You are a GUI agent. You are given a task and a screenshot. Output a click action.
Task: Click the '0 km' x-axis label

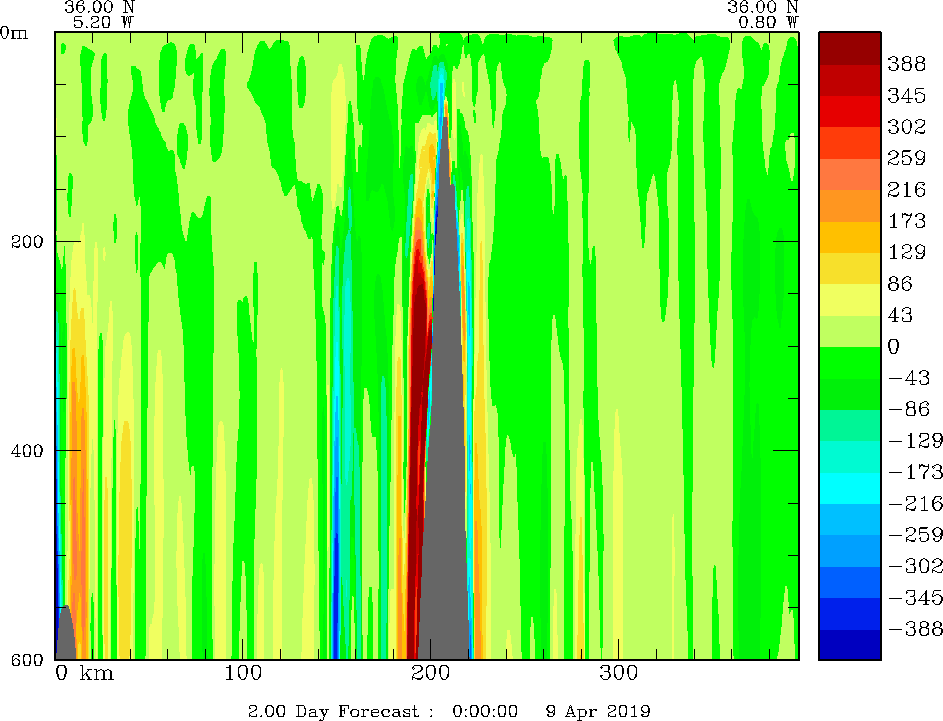tap(84, 673)
